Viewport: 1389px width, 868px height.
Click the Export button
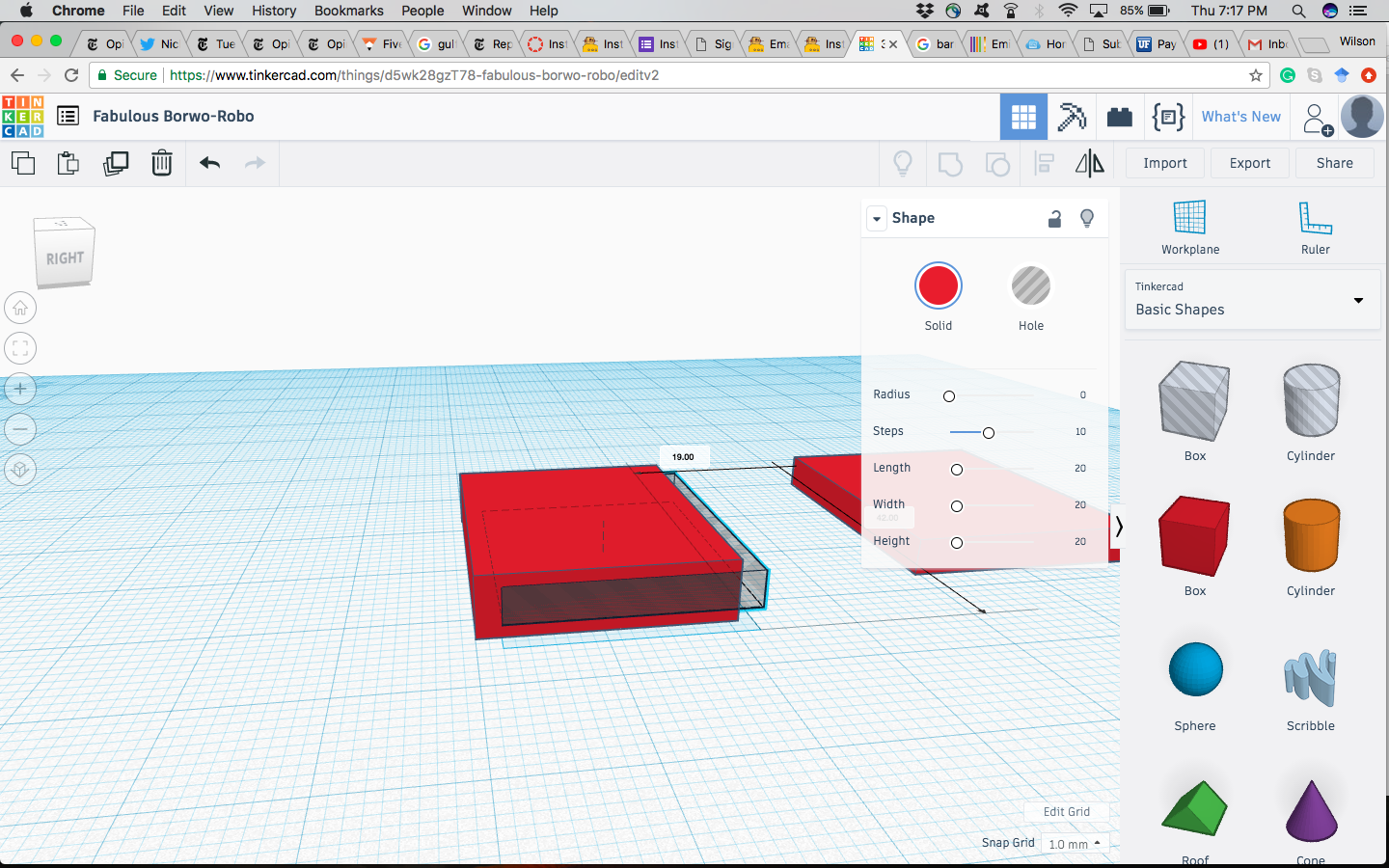1250,163
